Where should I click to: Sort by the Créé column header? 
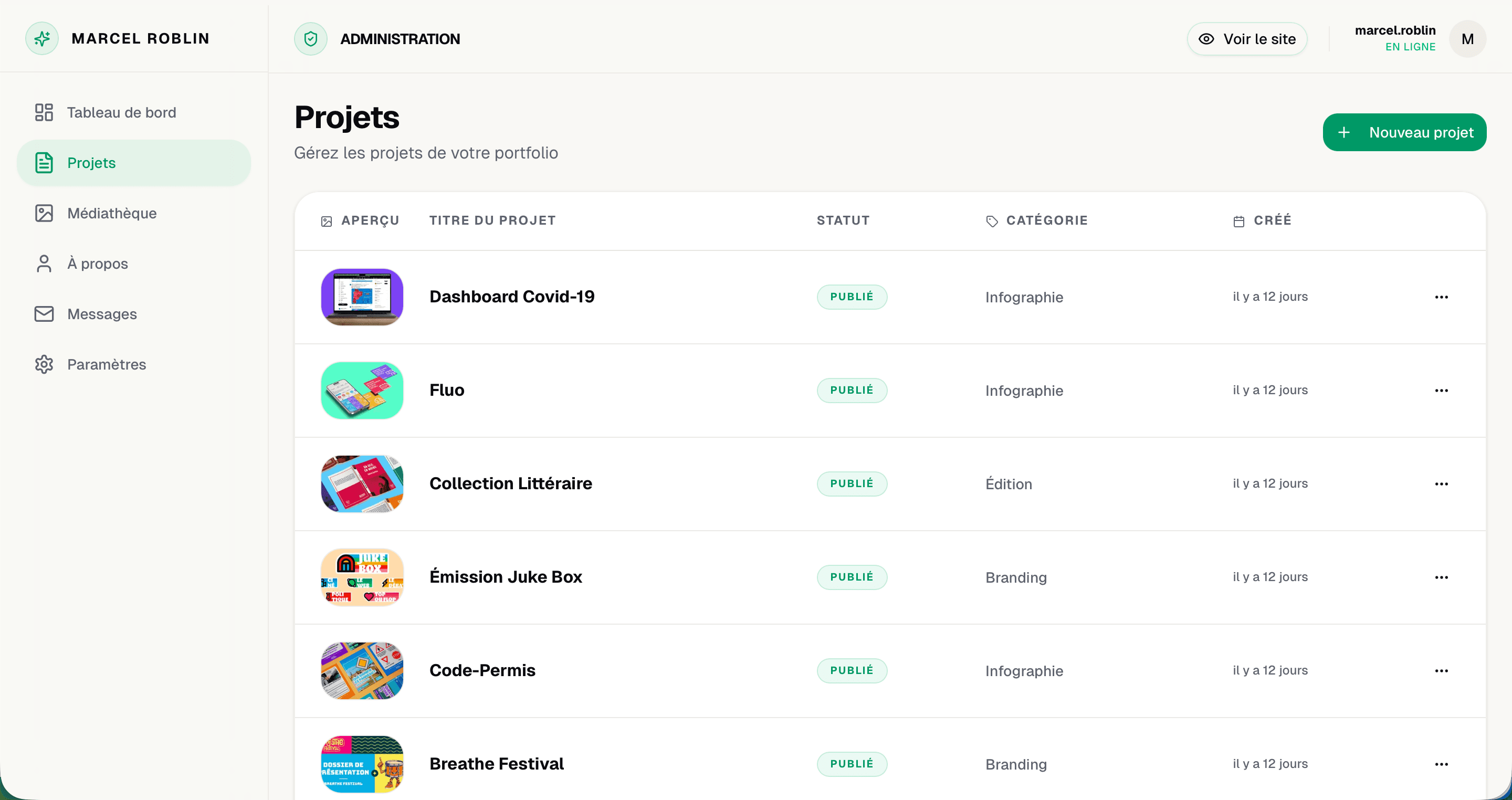point(1272,220)
